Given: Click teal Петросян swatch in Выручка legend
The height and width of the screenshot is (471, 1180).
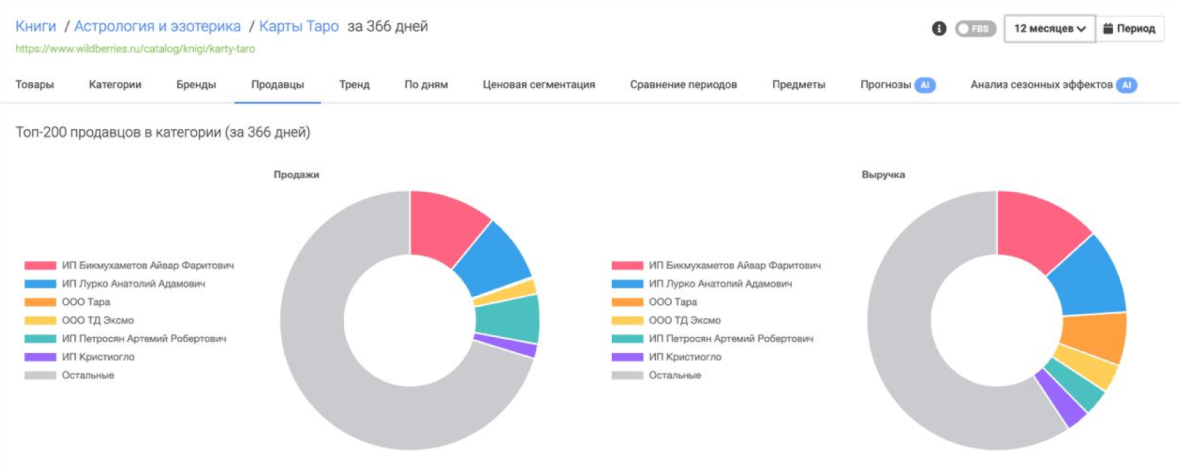Looking at the screenshot, I should (x=627, y=339).
